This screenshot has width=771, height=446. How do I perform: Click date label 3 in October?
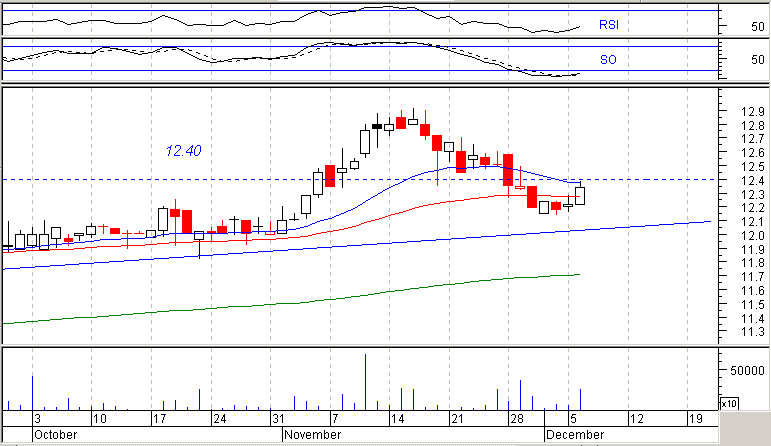click(x=37, y=419)
